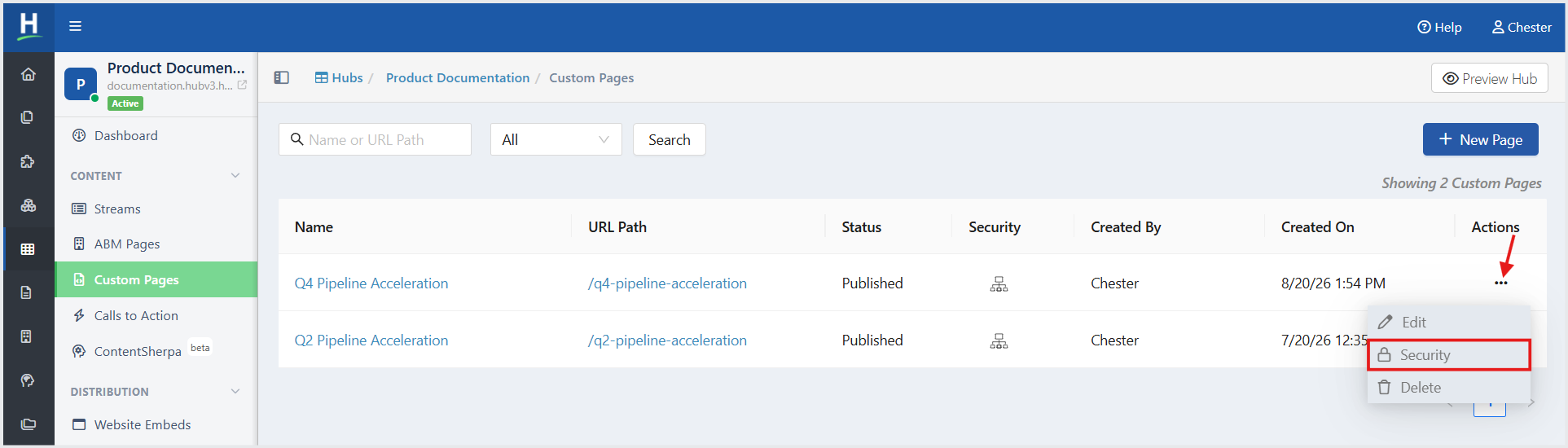This screenshot has height=448, width=1568.
Task: Click the Security column header
Action: 994,227
